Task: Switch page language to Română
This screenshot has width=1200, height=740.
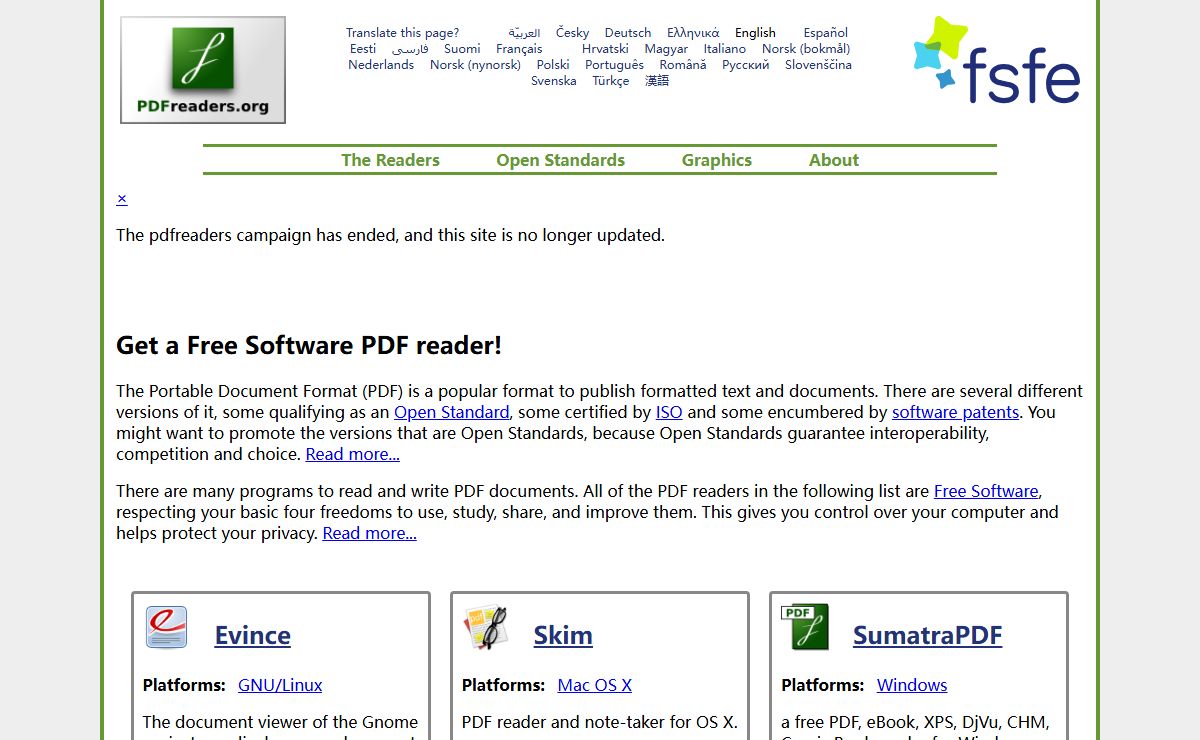Action: click(x=683, y=65)
